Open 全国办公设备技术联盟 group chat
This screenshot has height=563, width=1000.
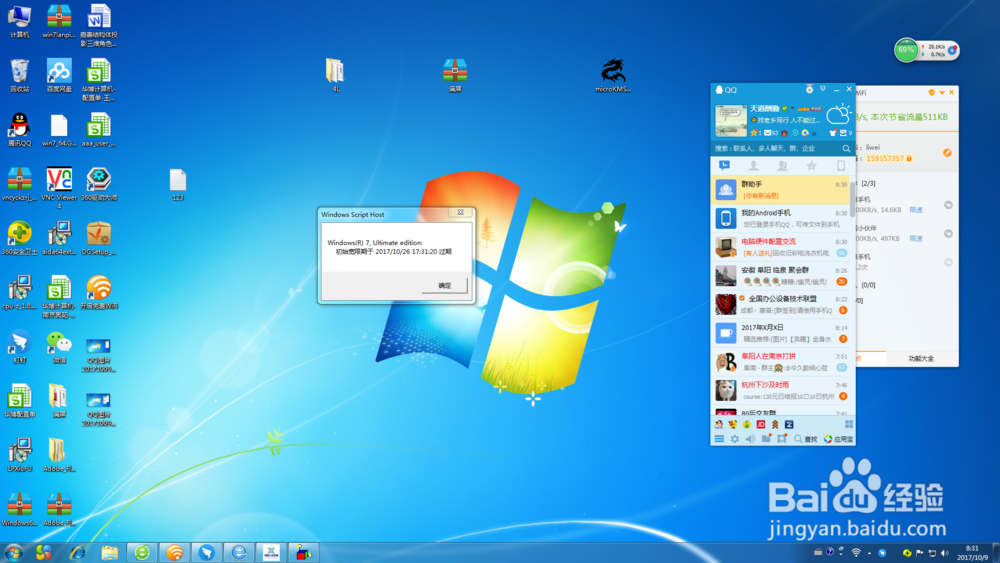(781, 305)
